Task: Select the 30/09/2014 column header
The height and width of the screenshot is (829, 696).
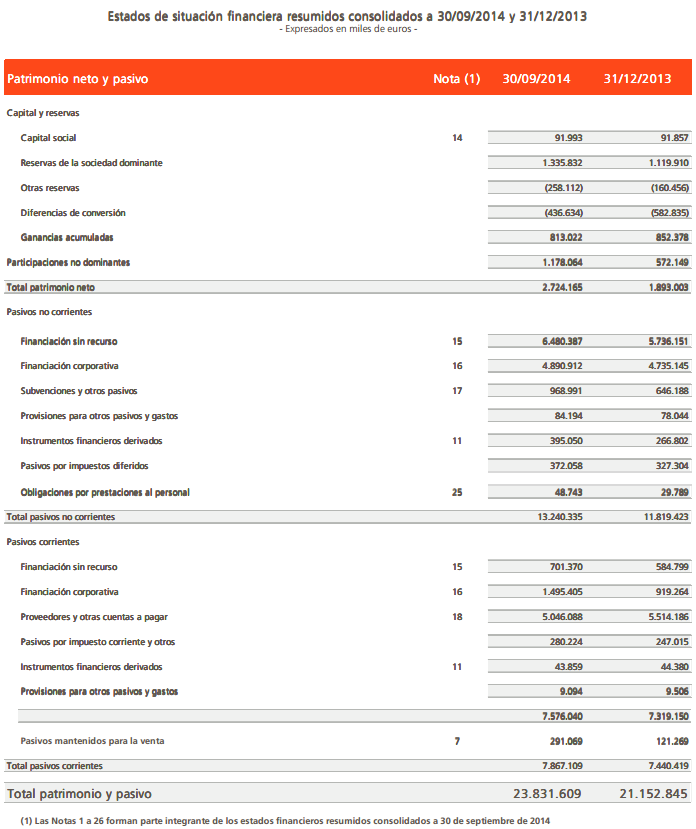Action: [x=537, y=78]
